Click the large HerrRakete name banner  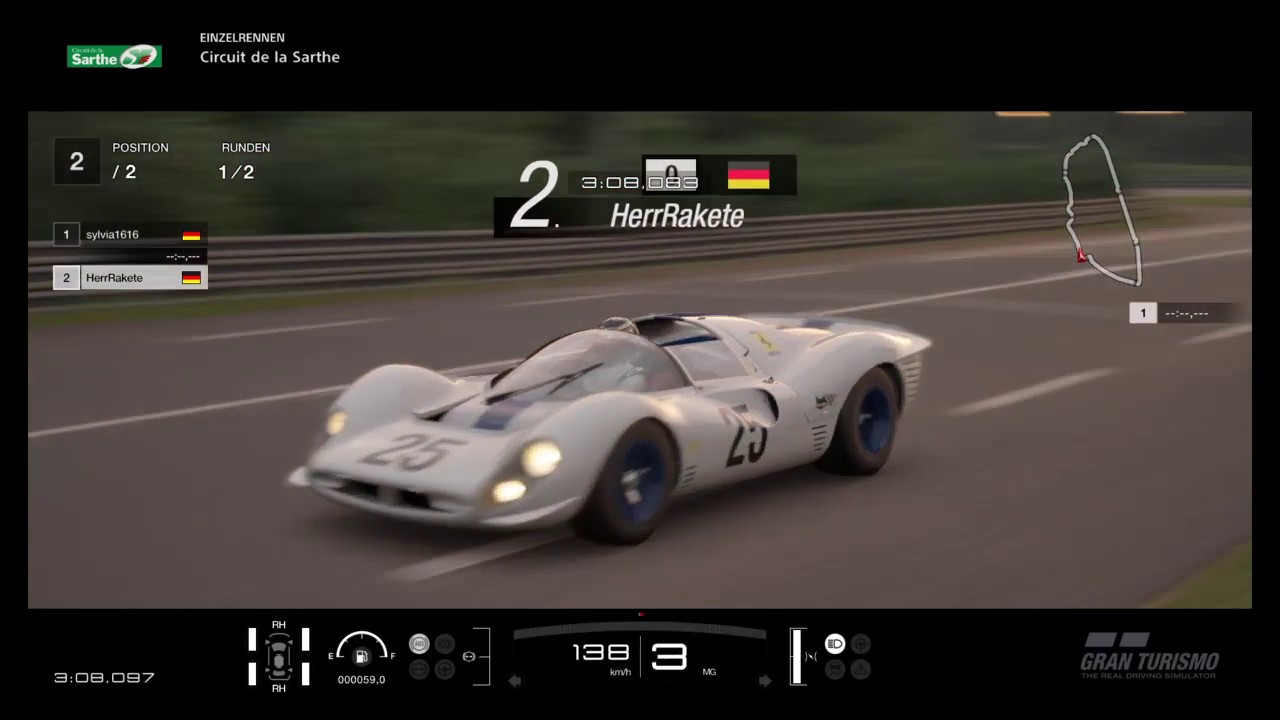[x=677, y=216]
